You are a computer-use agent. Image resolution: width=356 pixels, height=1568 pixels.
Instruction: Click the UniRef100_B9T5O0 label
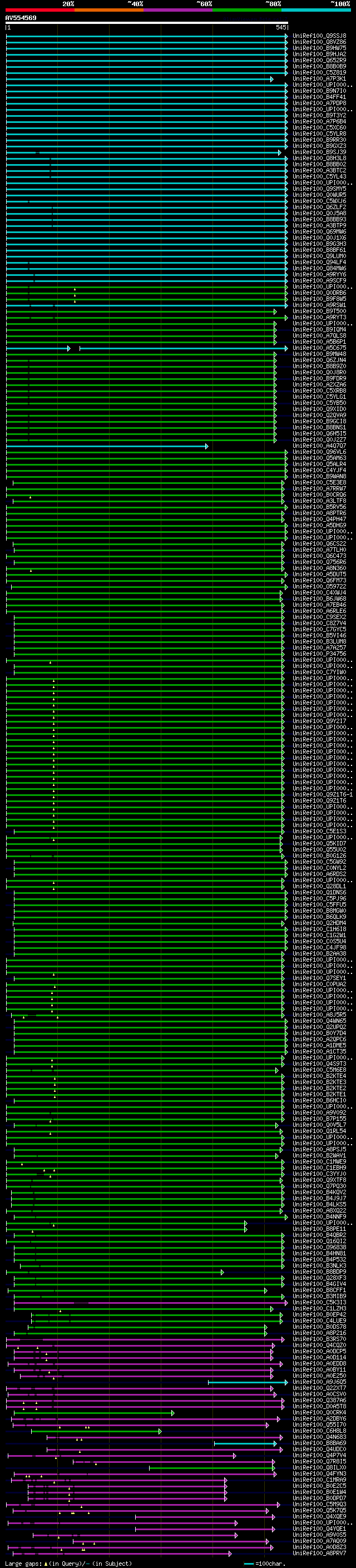tap(319, 311)
